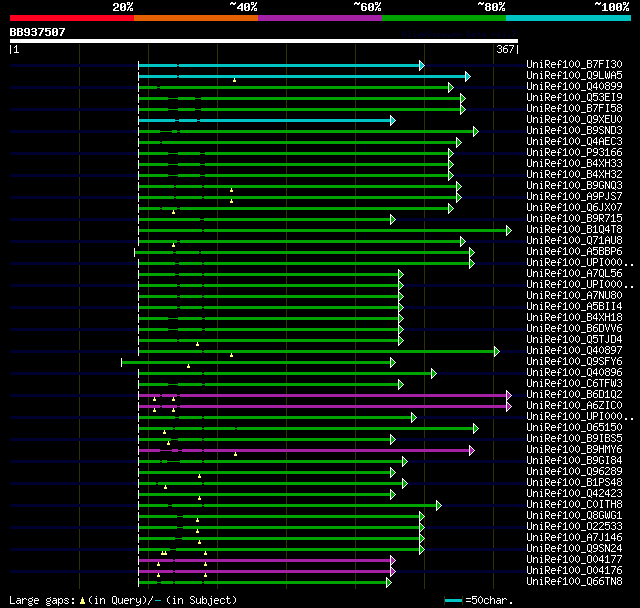The image size is (640, 608).
Task: Open hit UniRef100_Q53EI9
Action: pos(574,98)
